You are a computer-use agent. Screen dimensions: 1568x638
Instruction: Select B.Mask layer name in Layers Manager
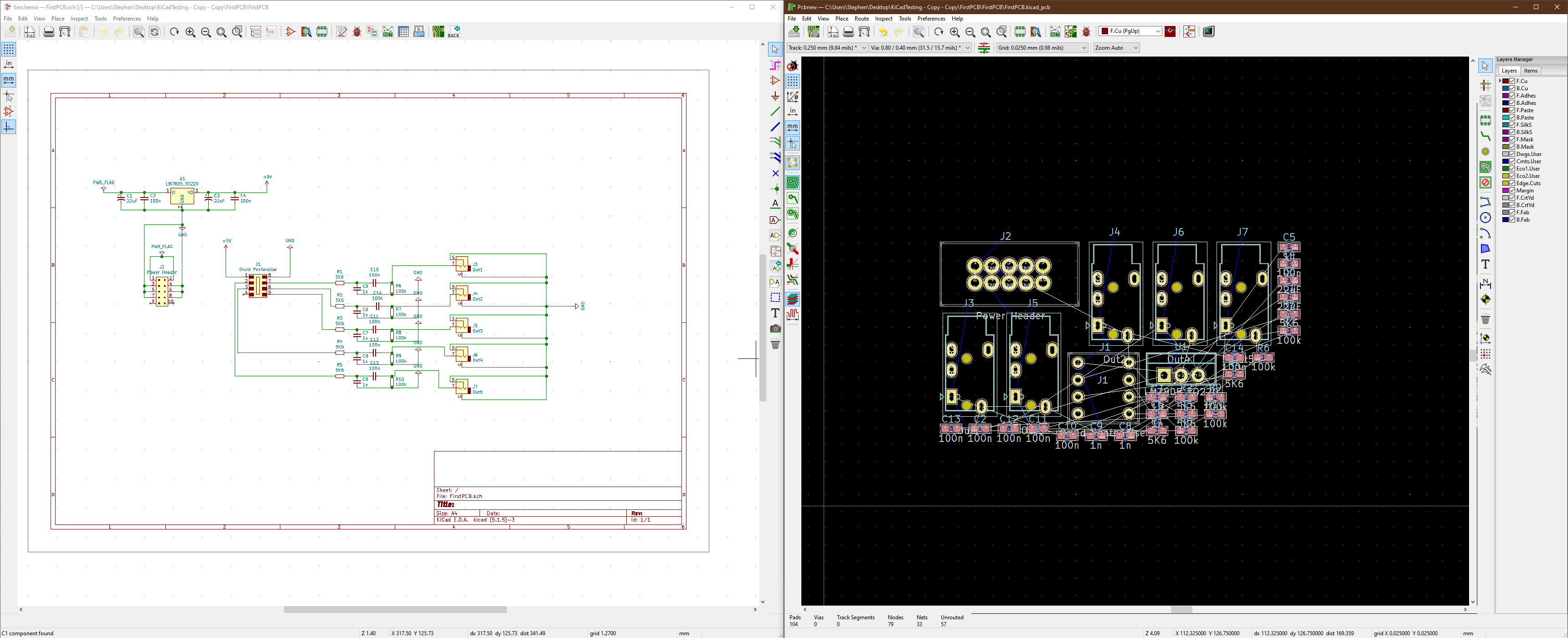pyautogui.click(x=1525, y=147)
